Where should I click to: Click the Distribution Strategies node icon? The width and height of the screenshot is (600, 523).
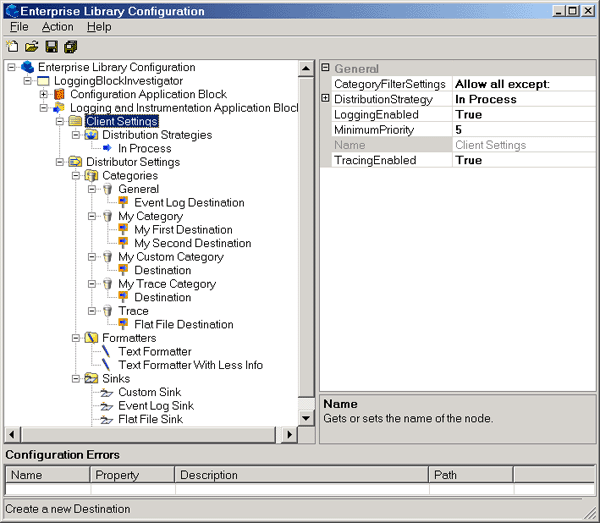(x=91, y=135)
